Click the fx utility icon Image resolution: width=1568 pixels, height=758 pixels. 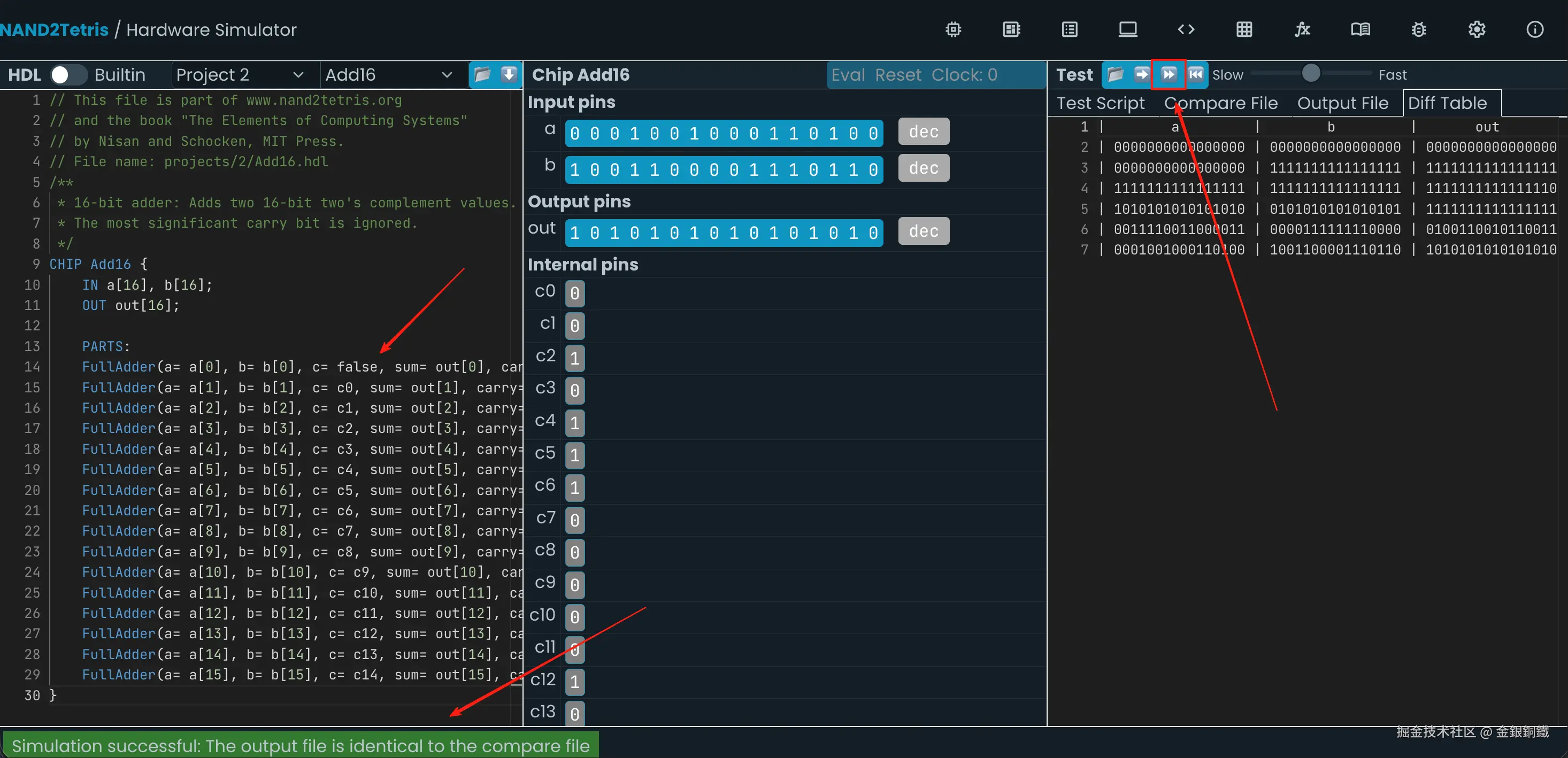click(1302, 29)
